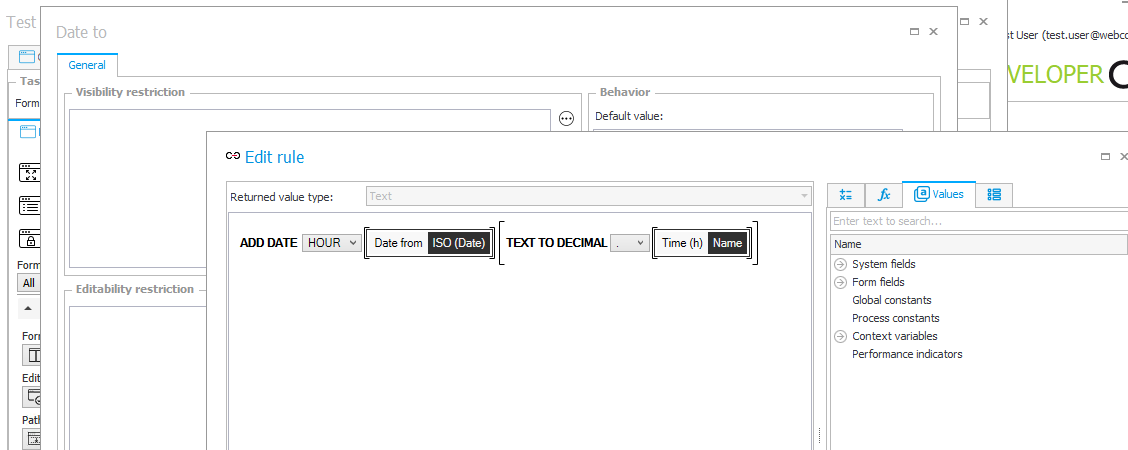1128x450 pixels.
Task: Open the list-style objects tab icon
Action: pyautogui.click(x=994, y=195)
